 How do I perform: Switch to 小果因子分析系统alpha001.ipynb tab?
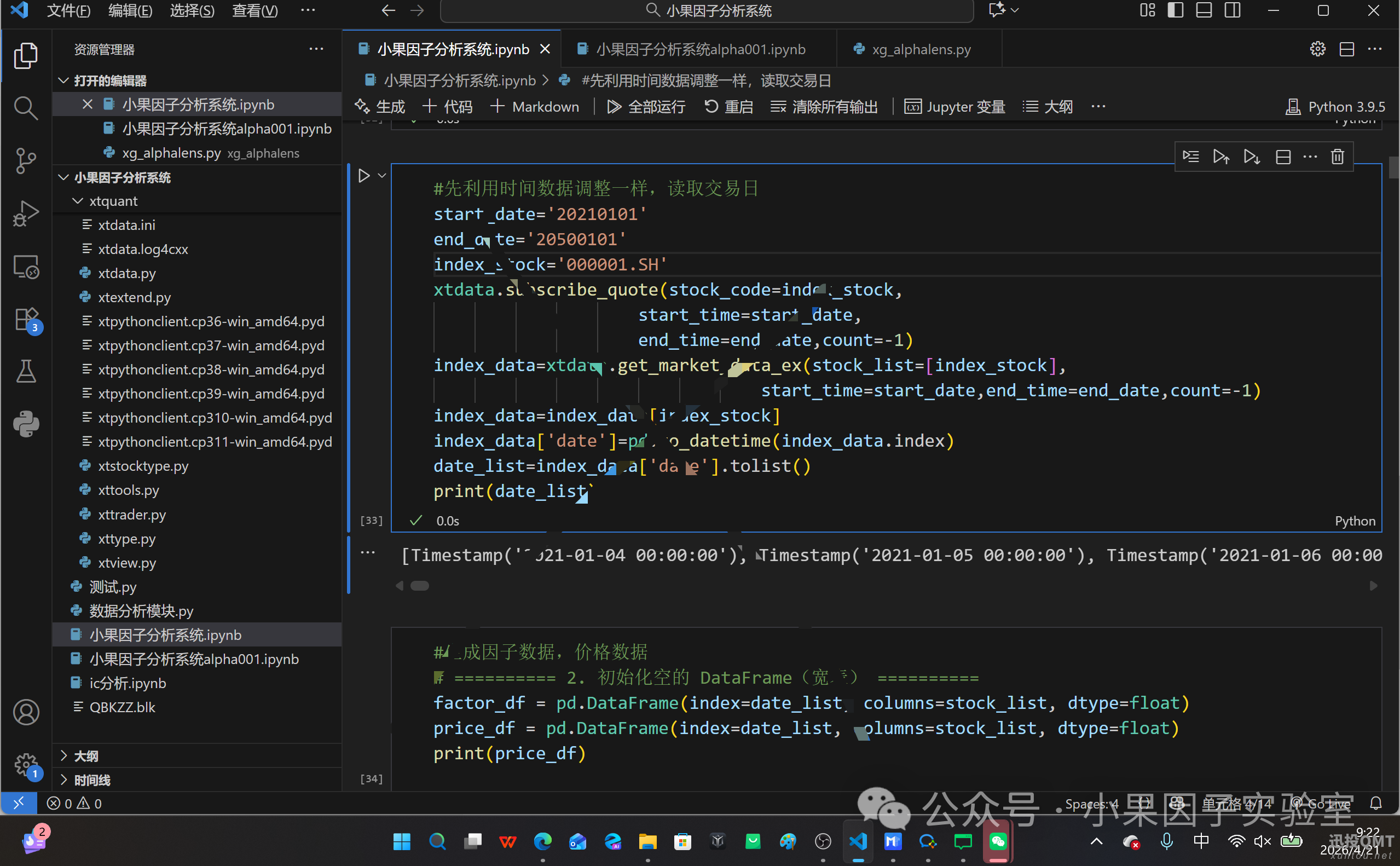point(699,49)
